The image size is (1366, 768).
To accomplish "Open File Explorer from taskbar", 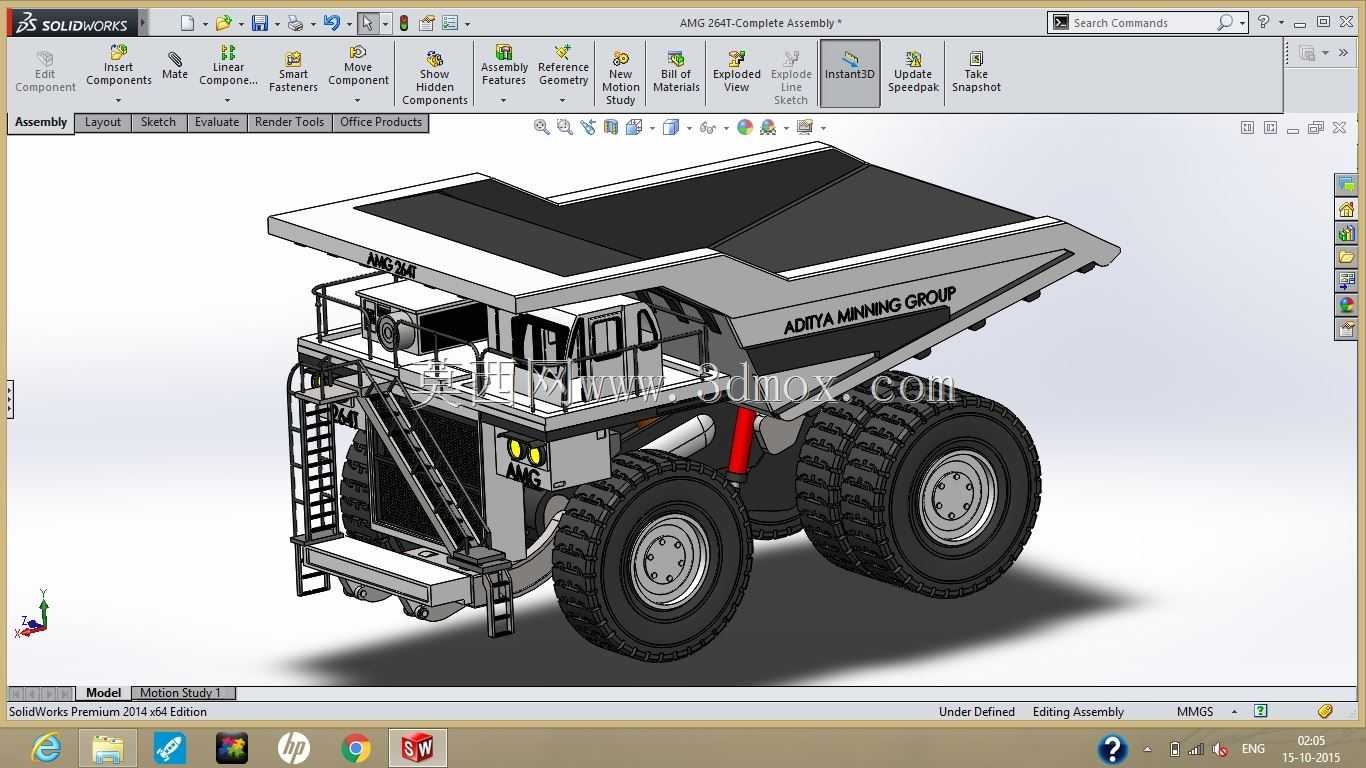I will point(108,748).
